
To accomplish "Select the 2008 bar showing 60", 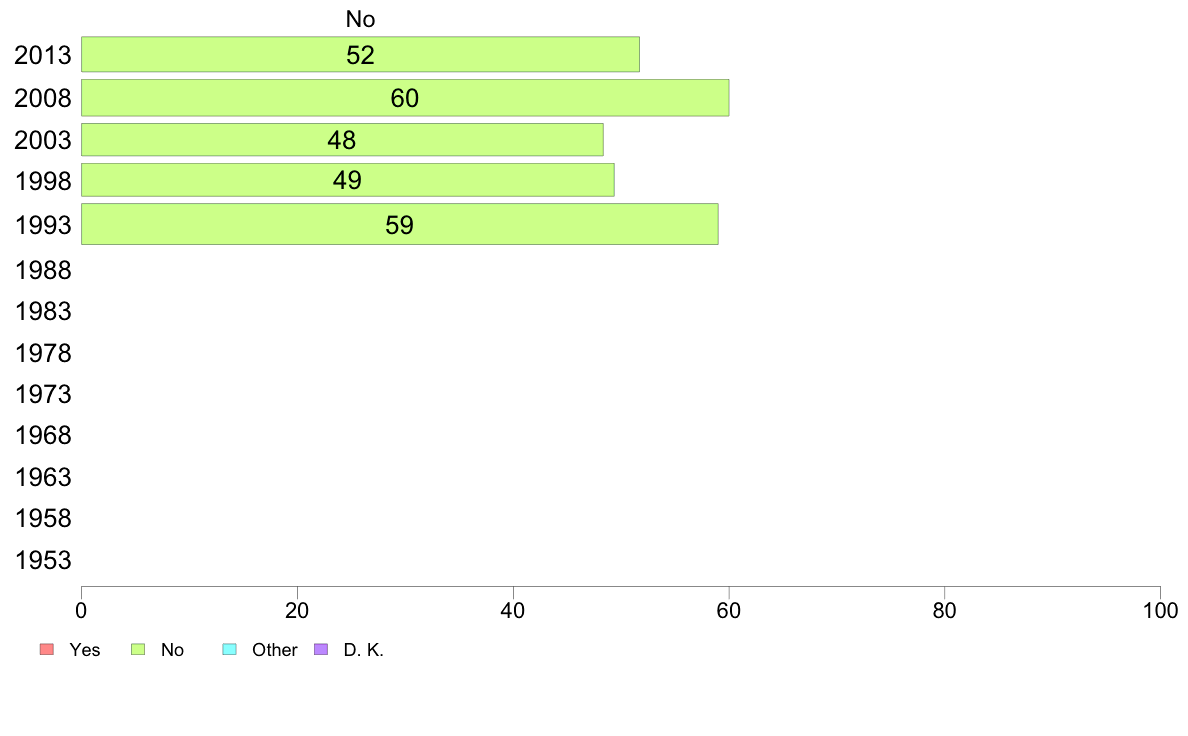I will [x=404, y=98].
